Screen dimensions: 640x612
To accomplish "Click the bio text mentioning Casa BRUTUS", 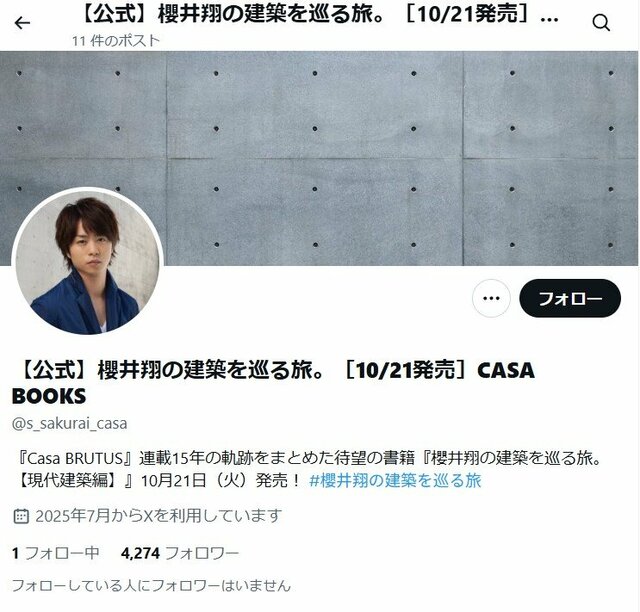I will 309,470.
